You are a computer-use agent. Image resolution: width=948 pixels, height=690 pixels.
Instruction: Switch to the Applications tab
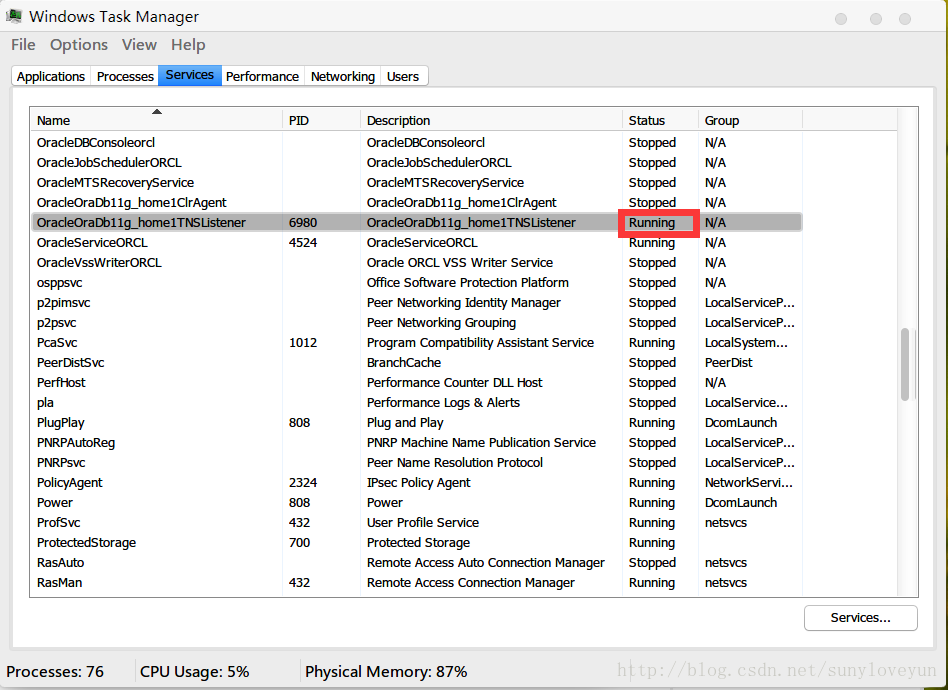click(51, 76)
